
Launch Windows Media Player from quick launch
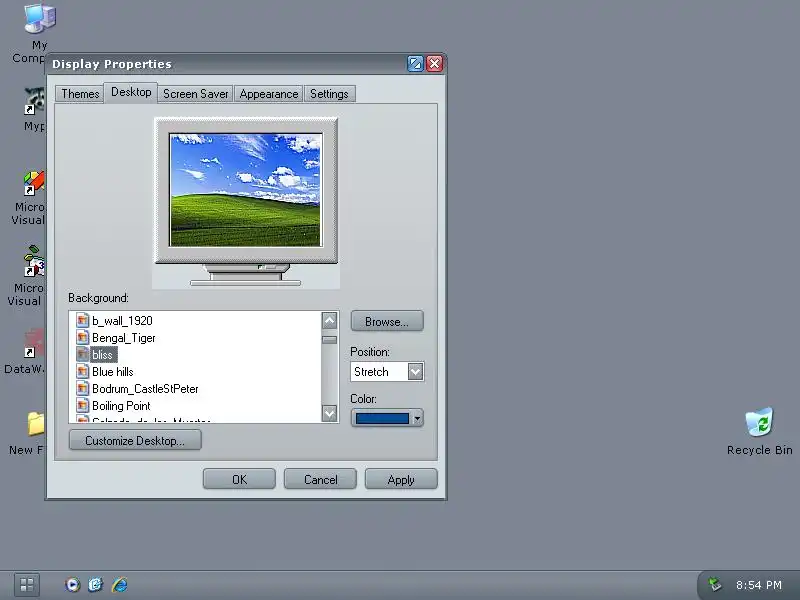(72, 585)
